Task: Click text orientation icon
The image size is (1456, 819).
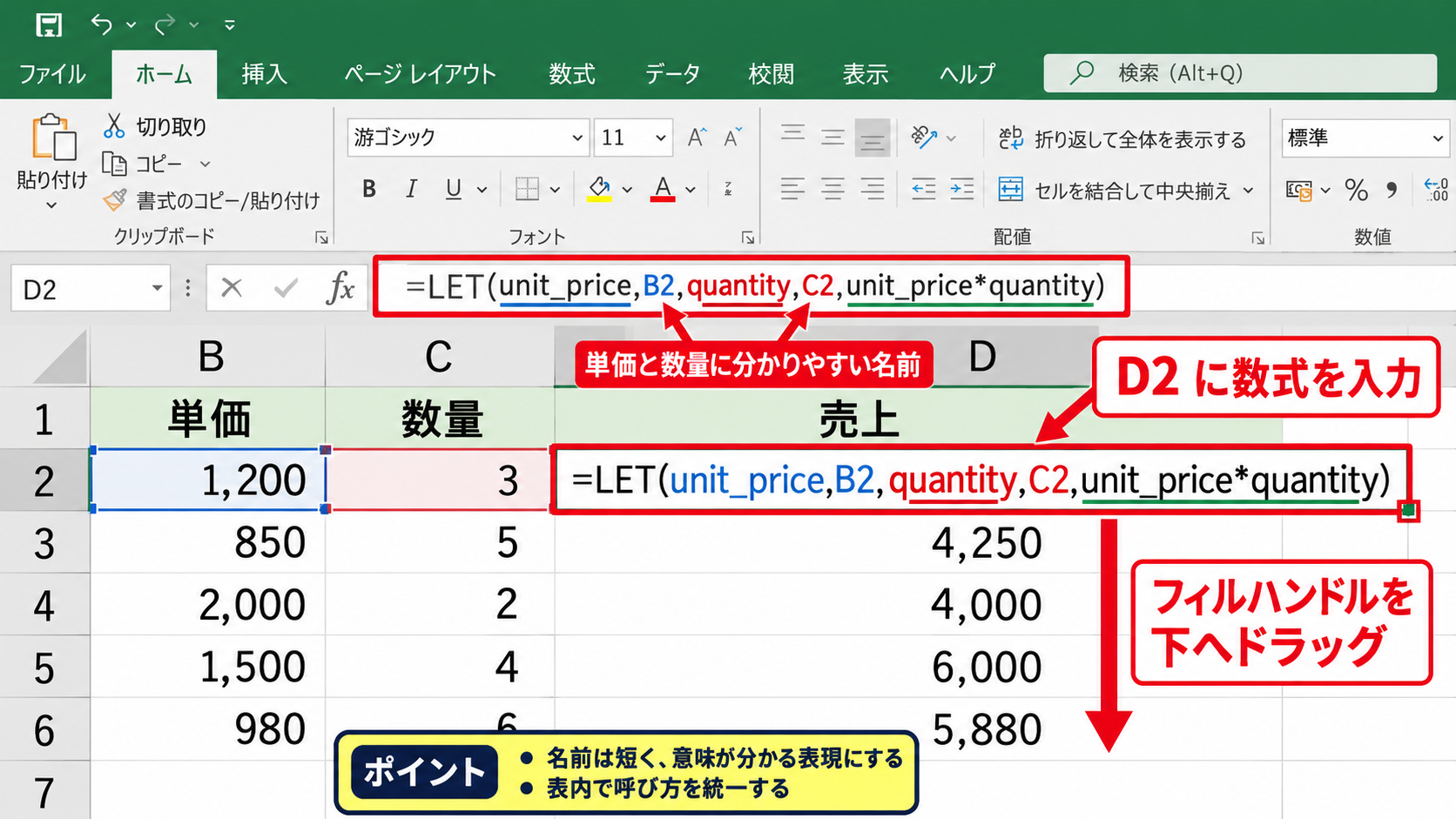Action: click(x=923, y=137)
